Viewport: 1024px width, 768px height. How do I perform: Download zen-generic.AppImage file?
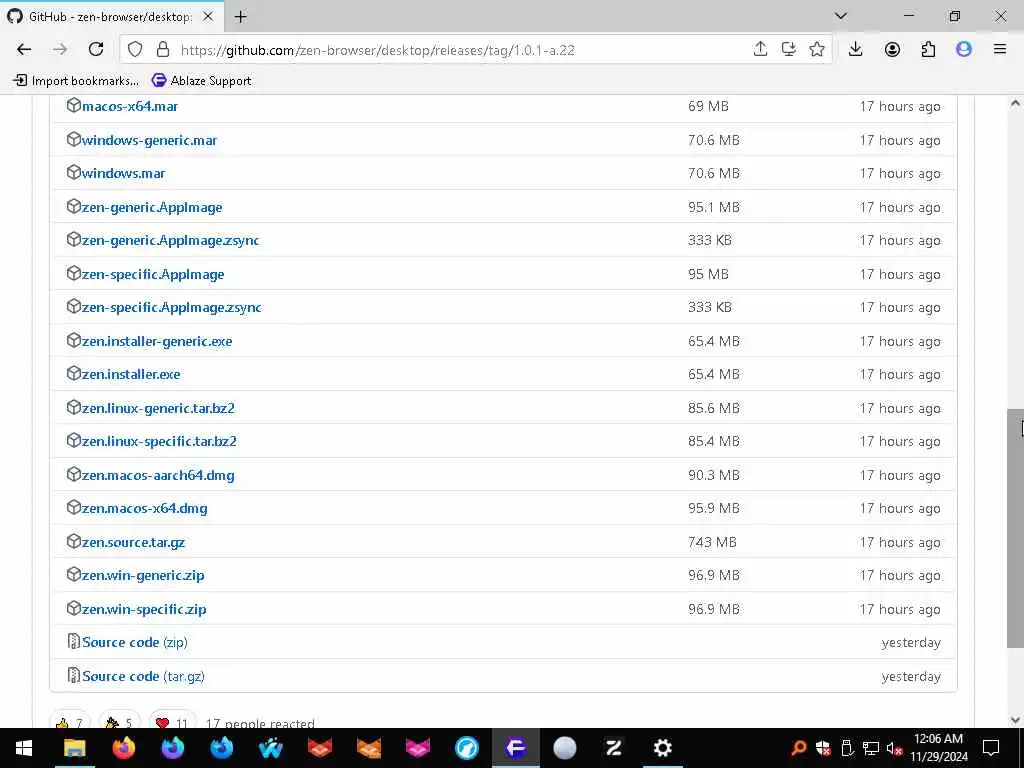click(152, 208)
